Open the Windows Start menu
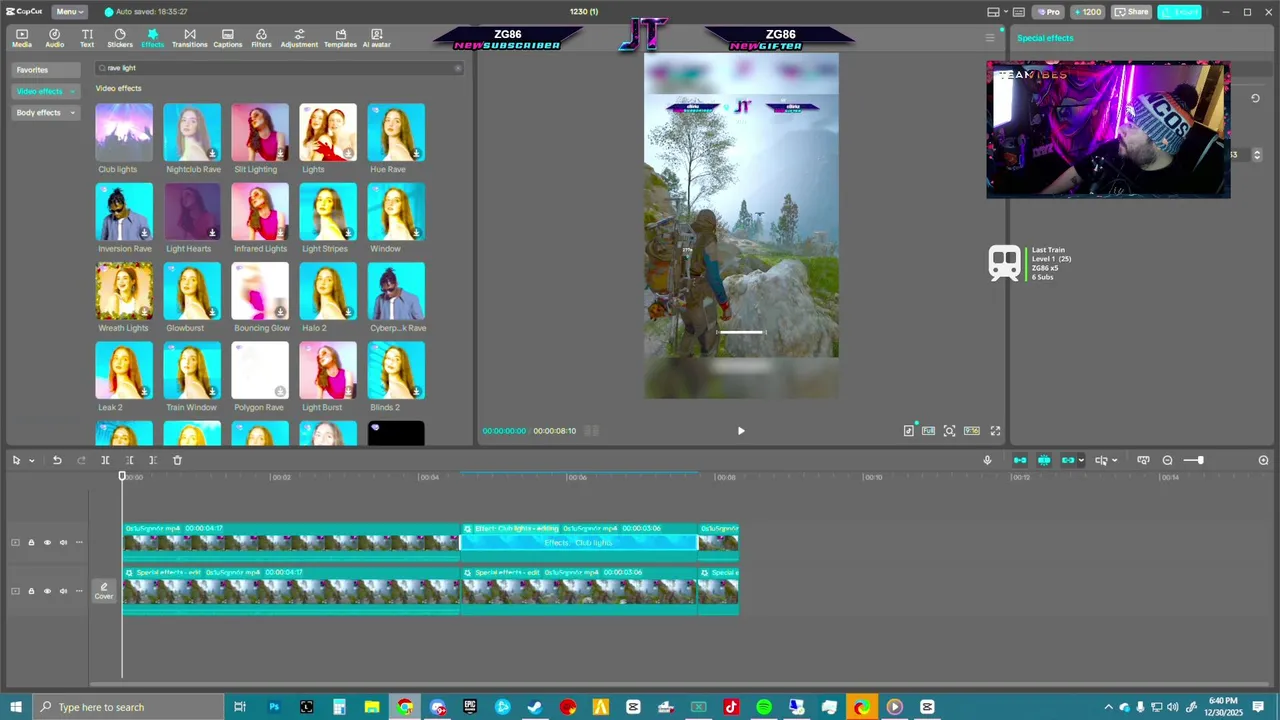Viewport: 1280px width, 720px height. 16,707
